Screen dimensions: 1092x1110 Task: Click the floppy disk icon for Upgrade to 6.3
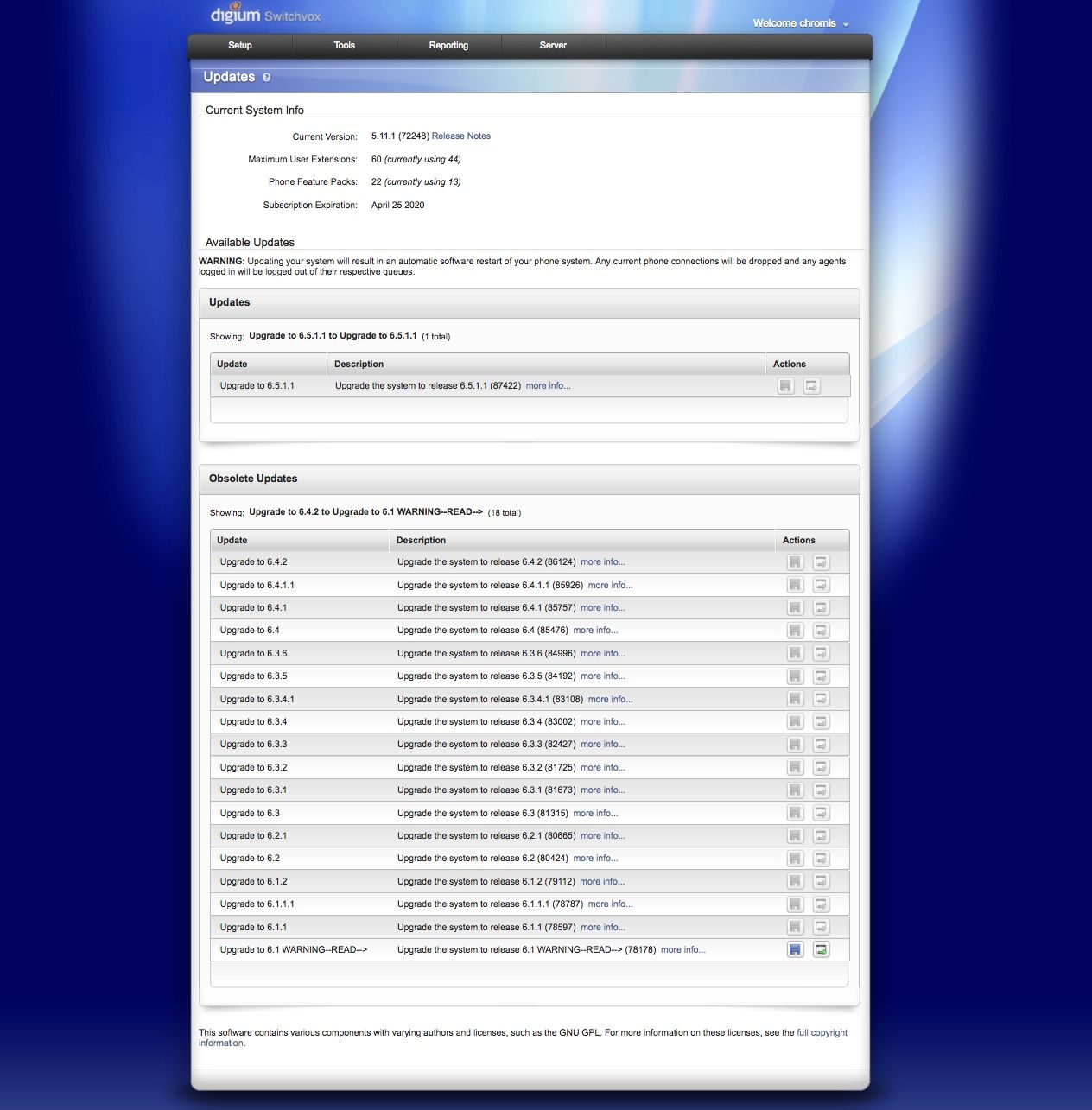(x=795, y=813)
